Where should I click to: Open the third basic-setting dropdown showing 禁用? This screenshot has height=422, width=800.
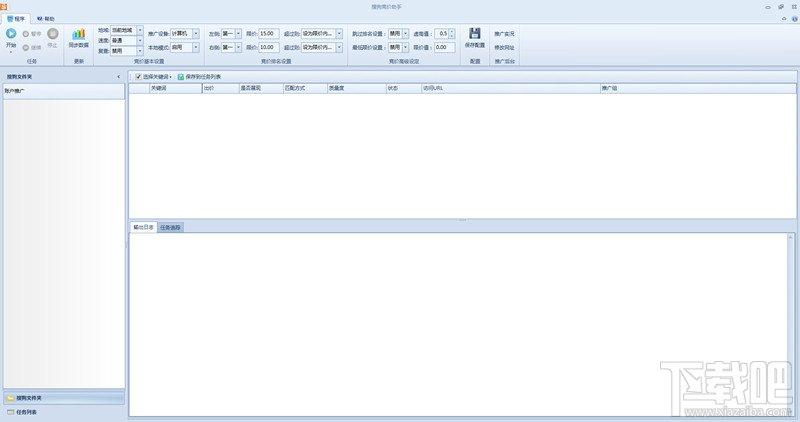(140, 51)
